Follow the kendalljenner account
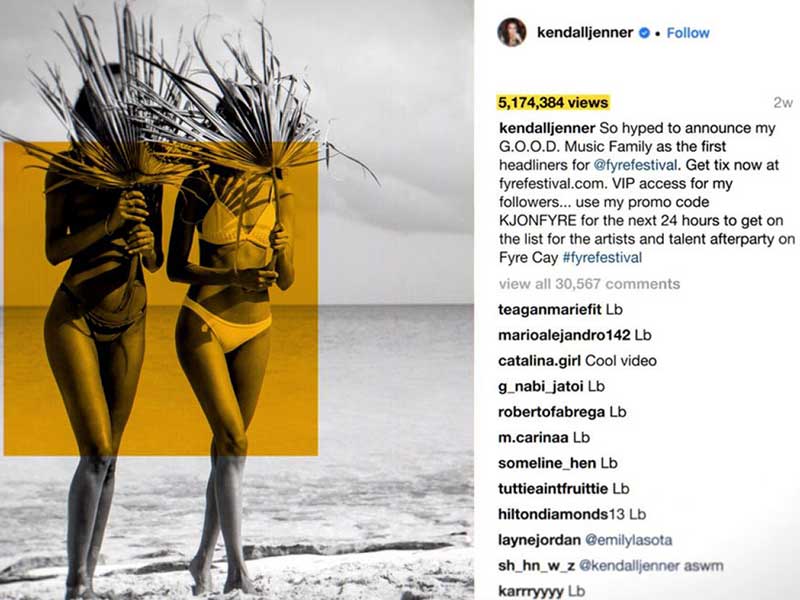Screen dimensions: 800x600 pyautogui.click(x=688, y=33)
